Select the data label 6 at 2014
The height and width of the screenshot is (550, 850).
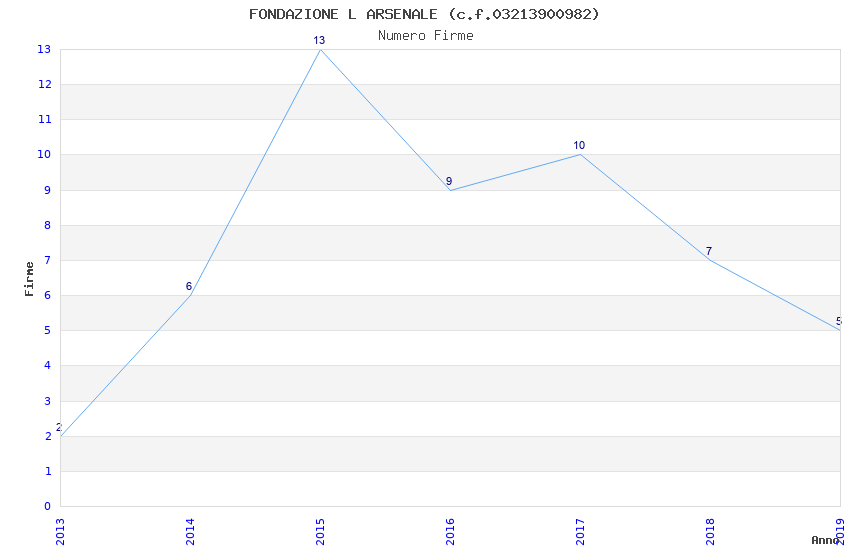pyautogui.click(x=189, y=286)
